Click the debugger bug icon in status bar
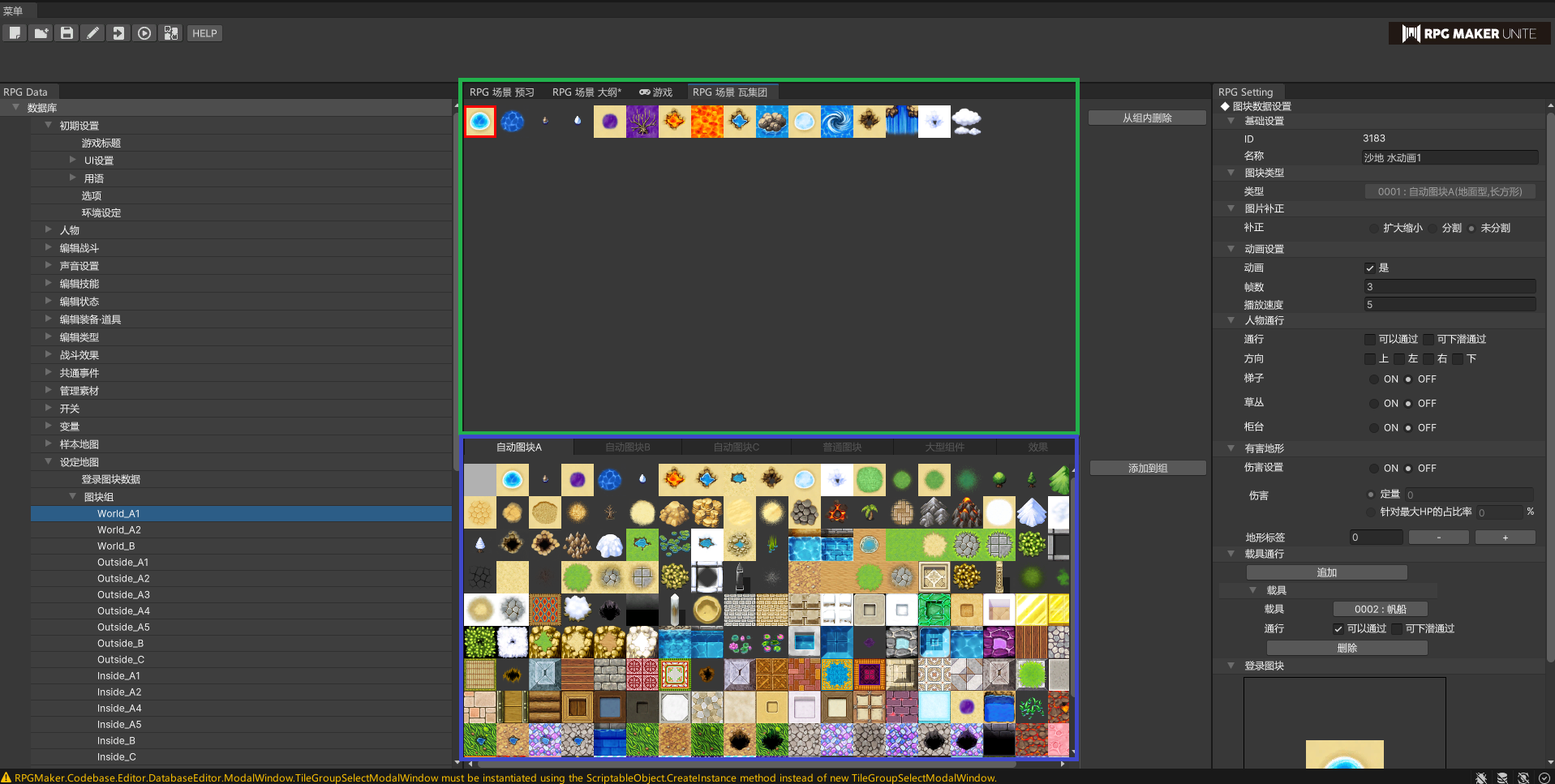1555x784 pixels. pyautogui.click(x=1481, y=778)
